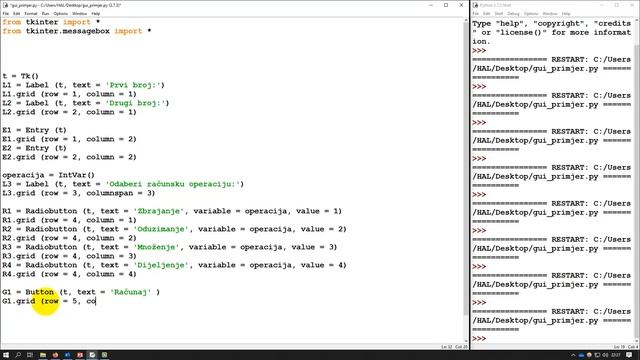
Task: Click the 't = Tk()' line
Action: click(20, 76)
